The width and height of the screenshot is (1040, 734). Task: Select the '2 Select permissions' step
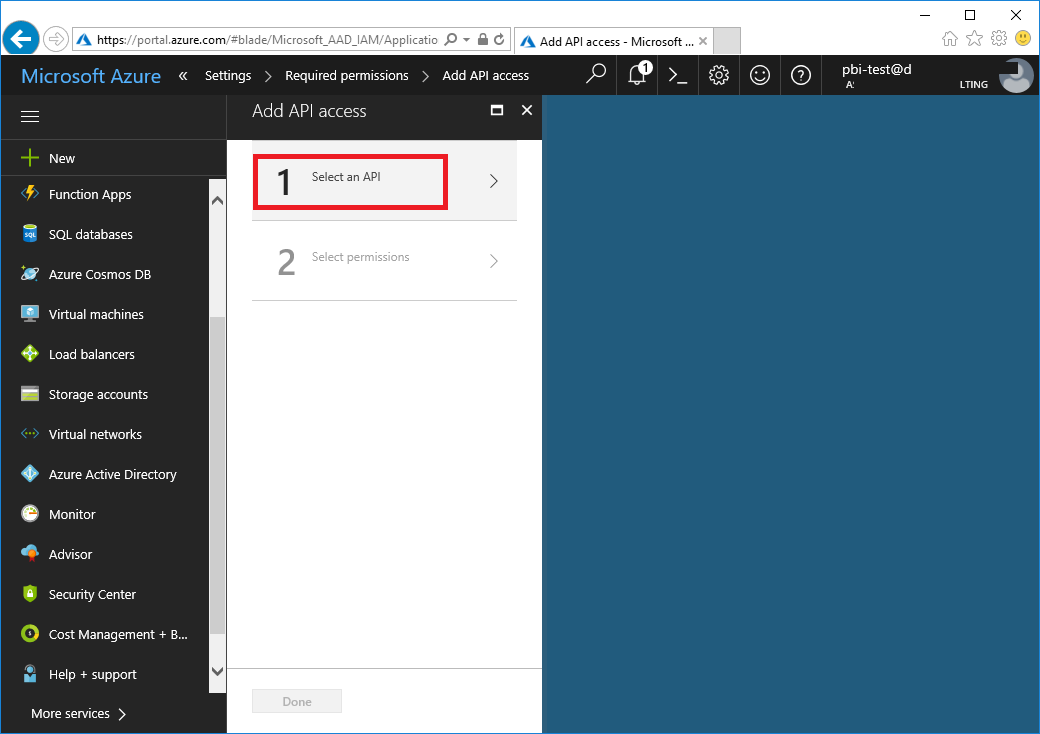[x=385, y=261]
